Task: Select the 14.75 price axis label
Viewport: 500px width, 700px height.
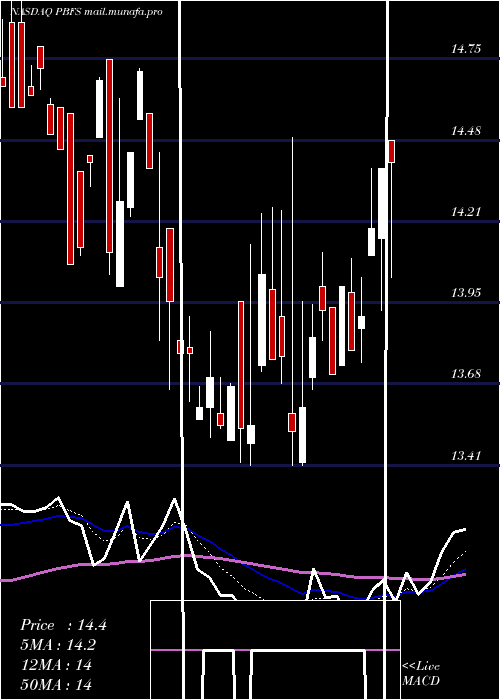Action: click(x=466, y=49)
